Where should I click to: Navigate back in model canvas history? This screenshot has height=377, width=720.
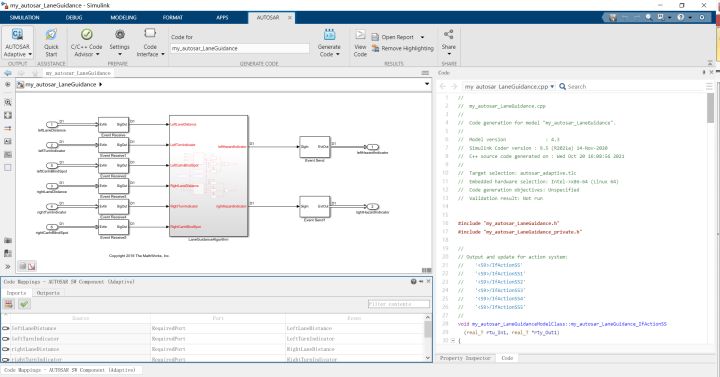8,73
